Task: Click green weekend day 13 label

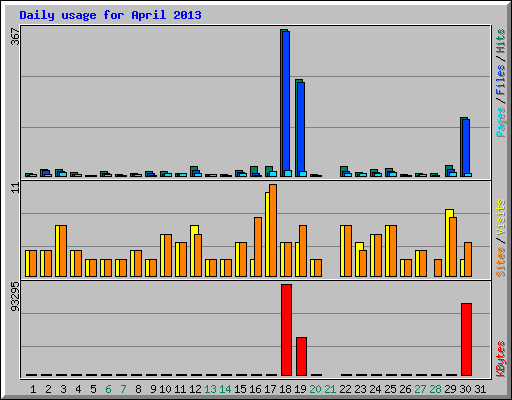Action: click(210, 389)
